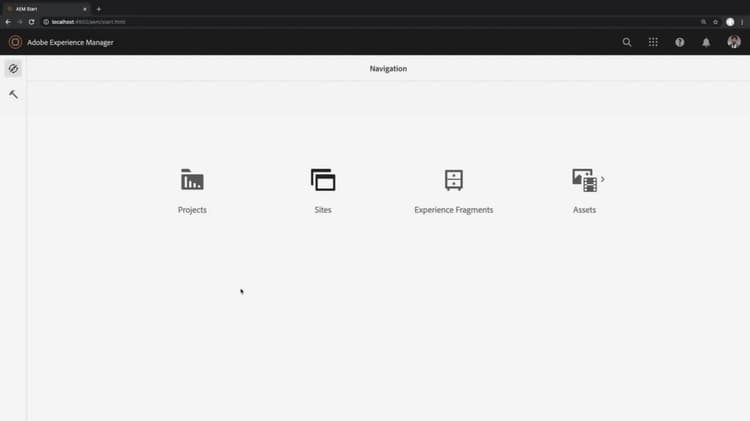Open the Sites console icon
Viewport: 750px width, 421px height.
click(x=323, y=180)
